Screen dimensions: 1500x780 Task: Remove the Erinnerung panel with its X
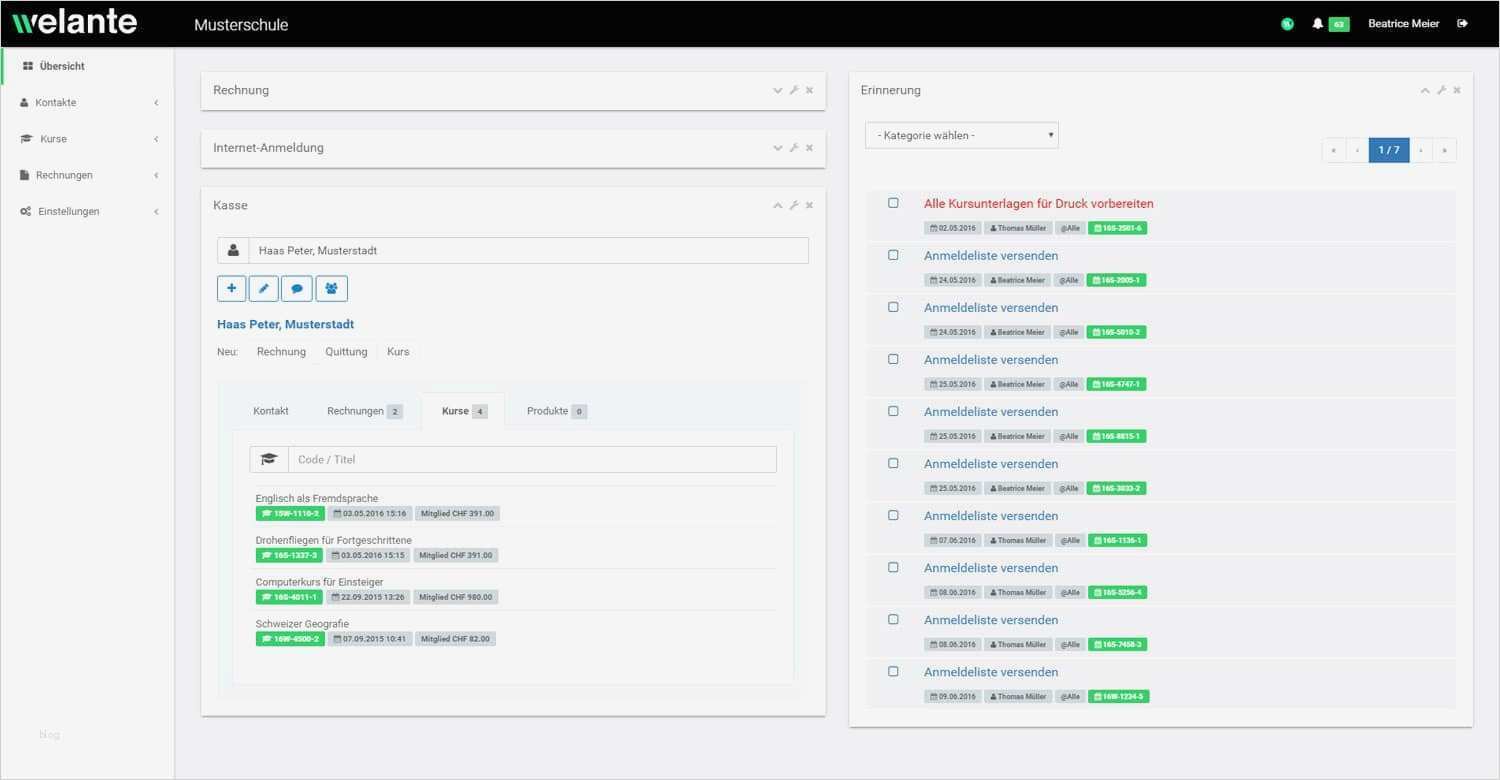(x=1457, y=90)
